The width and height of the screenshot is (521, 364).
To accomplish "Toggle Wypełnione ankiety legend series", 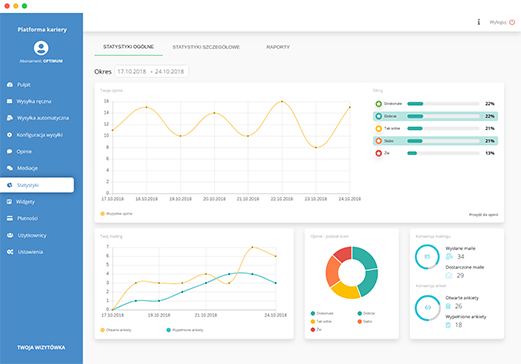I will tap(185, 330).
